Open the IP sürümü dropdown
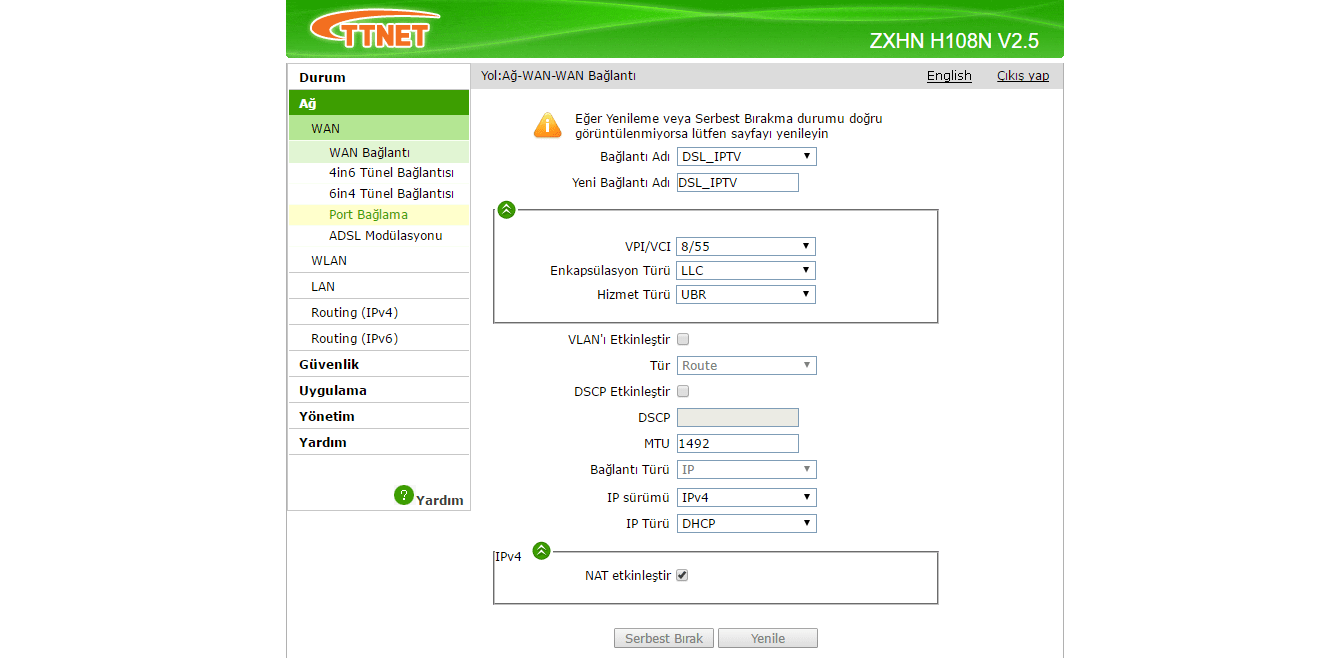The width and height of the screenshot is (1342, 658). (747, 498)
